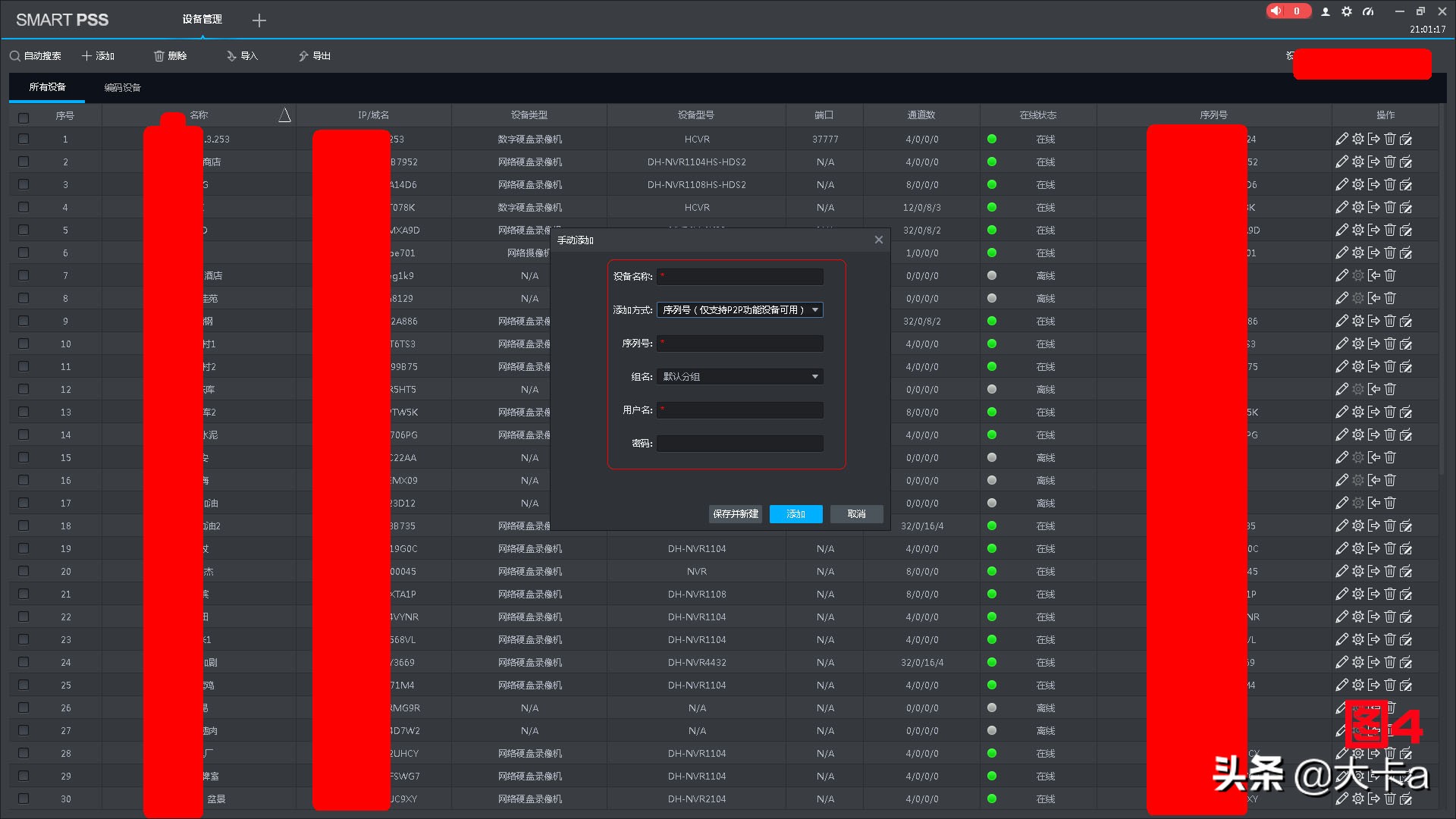Switch to the 编码设备 tab
Viewport: 1456px width, 819px height.
(x=122, y=88)
